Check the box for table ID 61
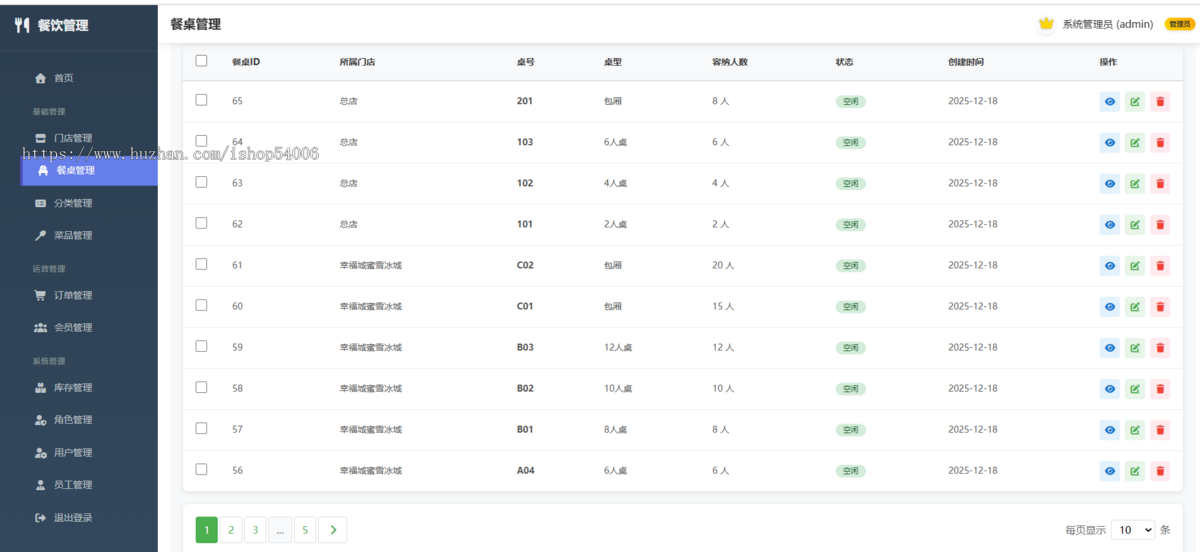This screenshot has height=552, width=1200. 201,264
